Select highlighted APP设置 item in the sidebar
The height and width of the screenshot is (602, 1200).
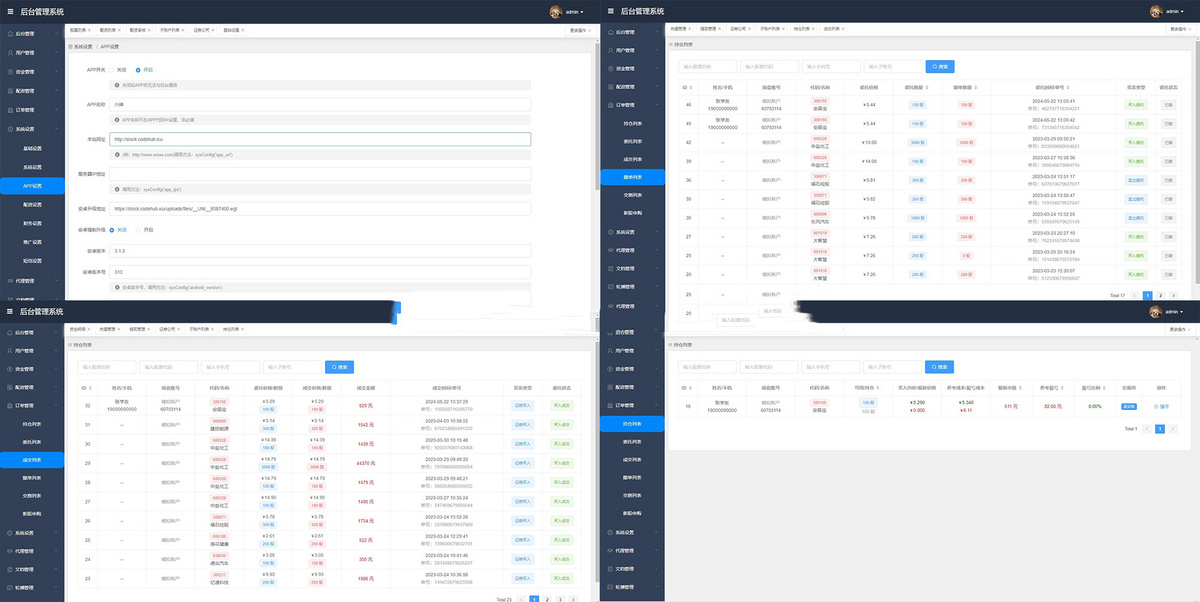tap(32, 185)
